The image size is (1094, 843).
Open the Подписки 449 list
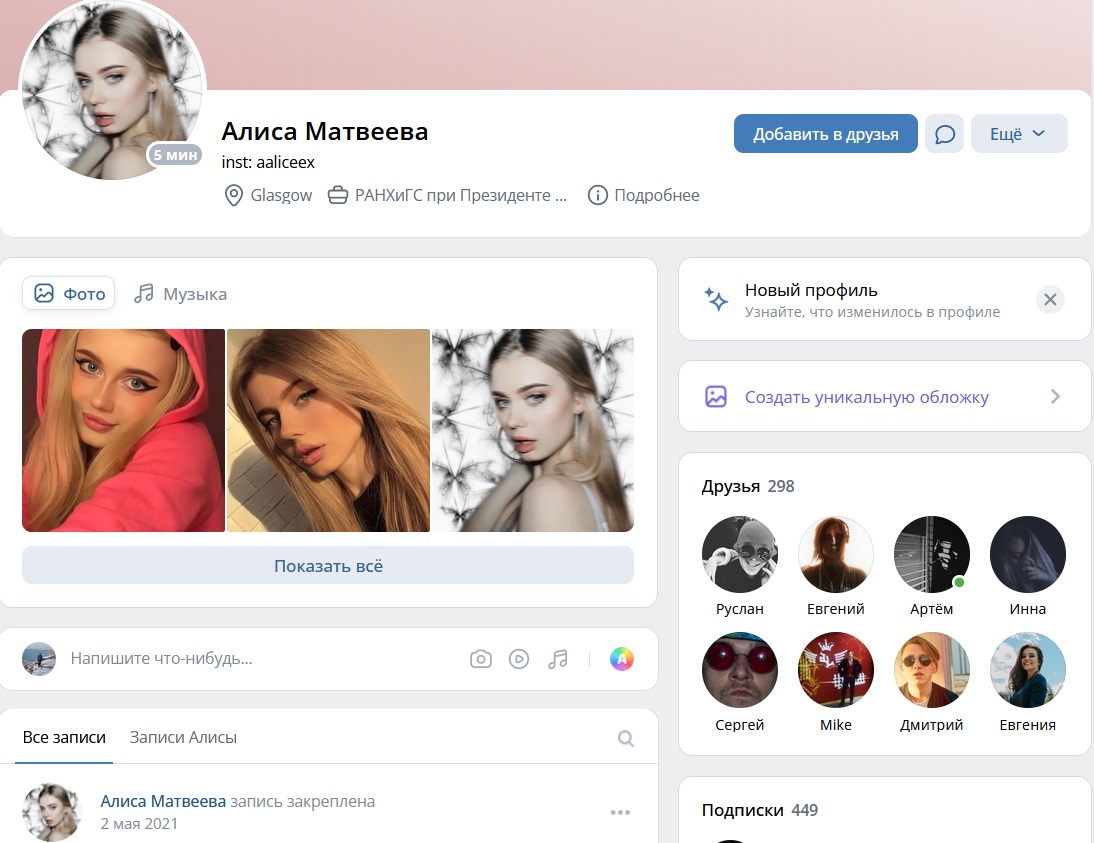[x=759, y=810]
